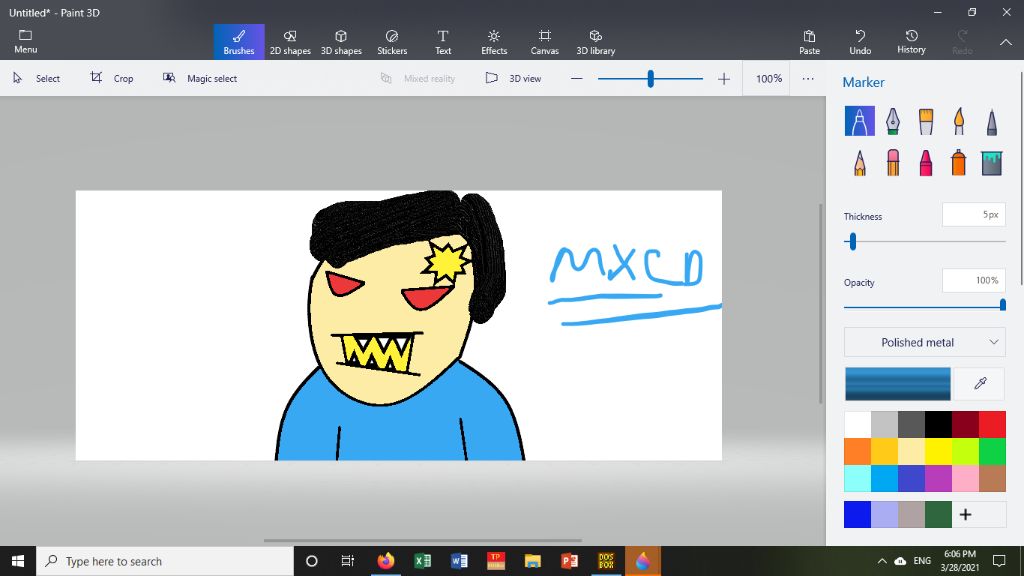The width and height of the screenshot is (1024, 576).
Task: Open Word from the taskbar
Action: 459,561
